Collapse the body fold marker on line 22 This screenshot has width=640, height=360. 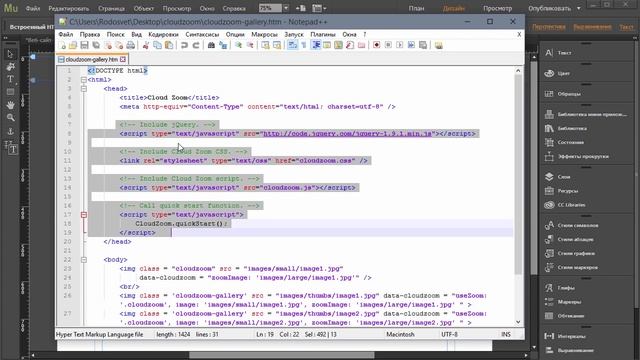[84, 260]
